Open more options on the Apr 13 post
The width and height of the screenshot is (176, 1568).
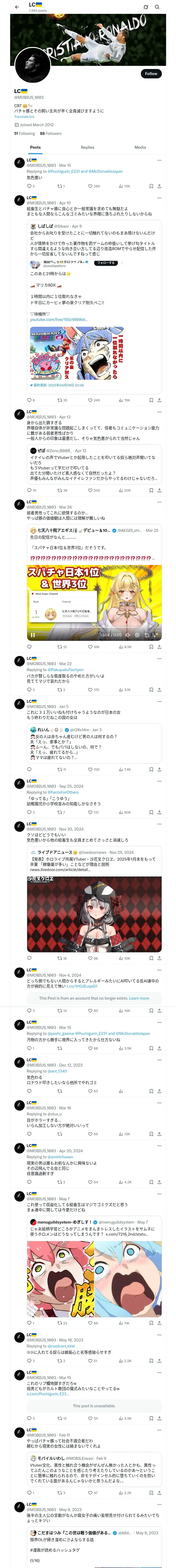click(x=159, y=412)
